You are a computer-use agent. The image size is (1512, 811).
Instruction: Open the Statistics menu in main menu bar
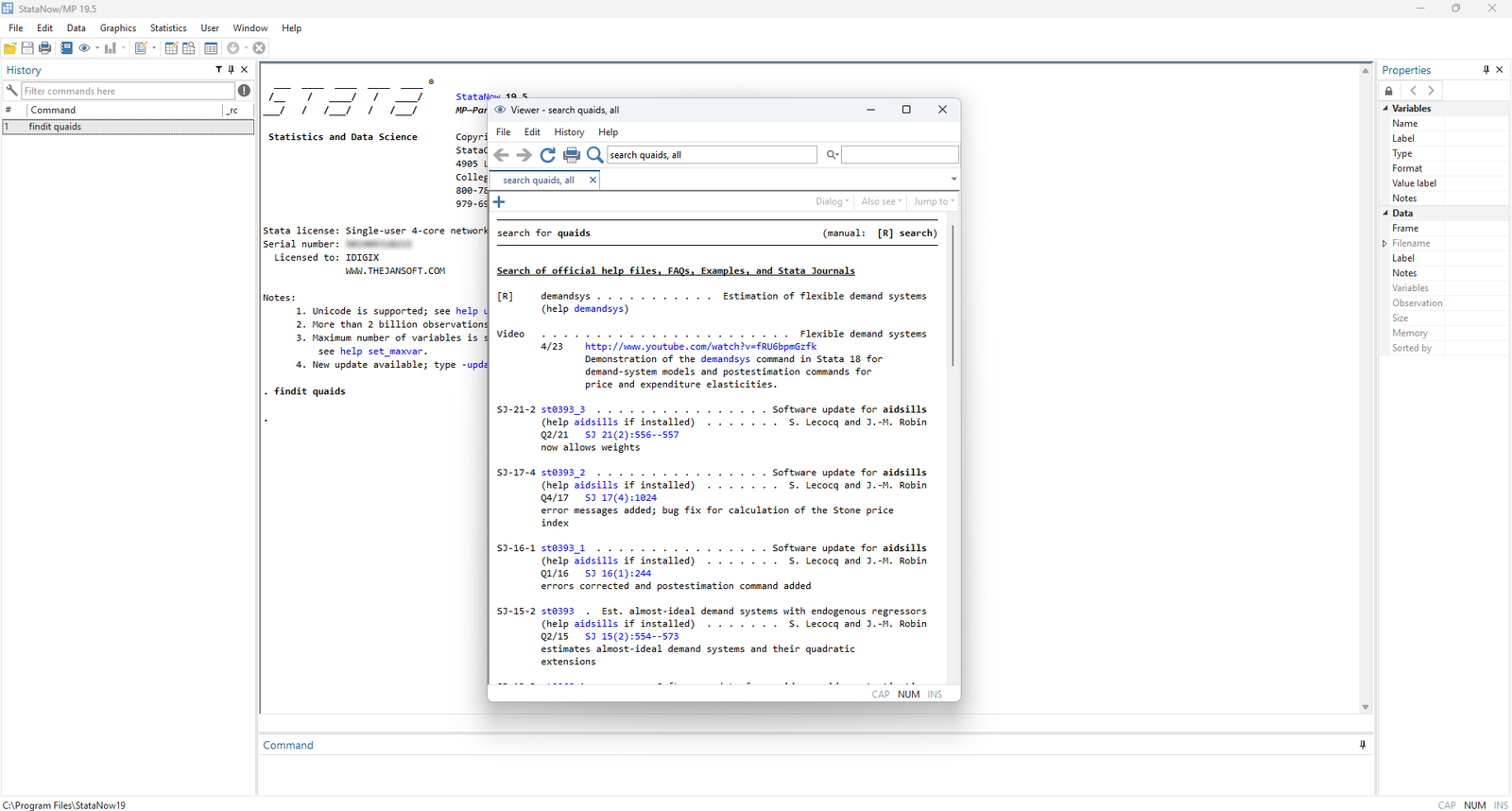coord(168,28)
